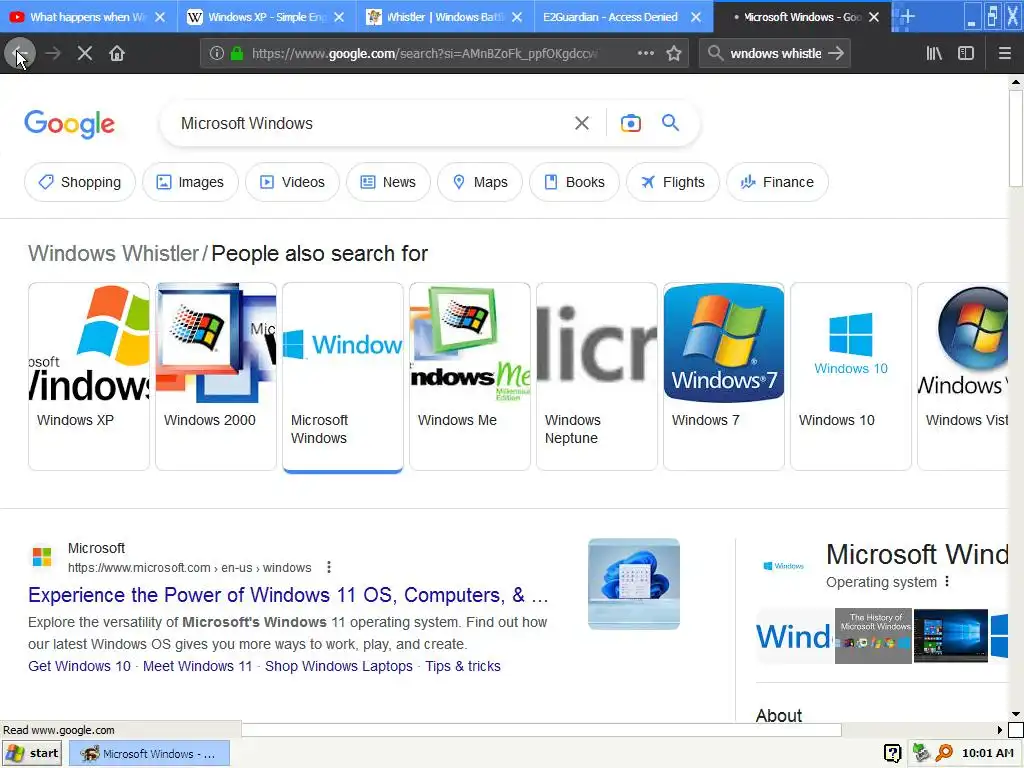The height and width of the screenshot is (768, 1024).
Task: Filter results by Flights
Action: click(x=673, y=182)
